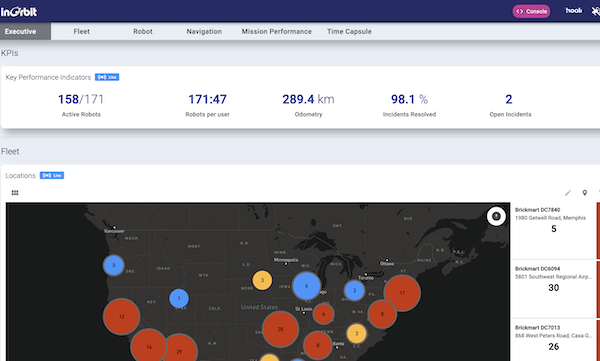
Task: Open the Time Capsule tab
Action: click(349, 31)
